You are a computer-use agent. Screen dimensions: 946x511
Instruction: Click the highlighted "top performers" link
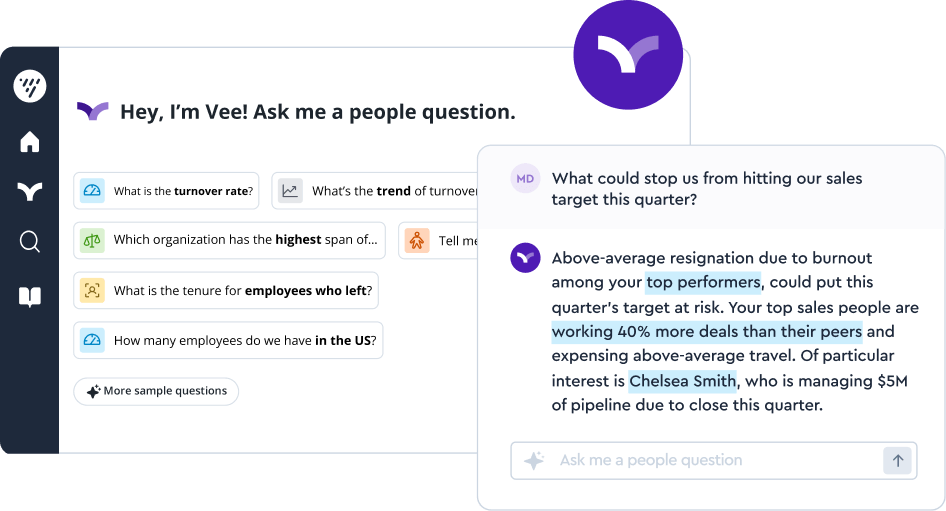pyautogui.click(x=703, y=283)
